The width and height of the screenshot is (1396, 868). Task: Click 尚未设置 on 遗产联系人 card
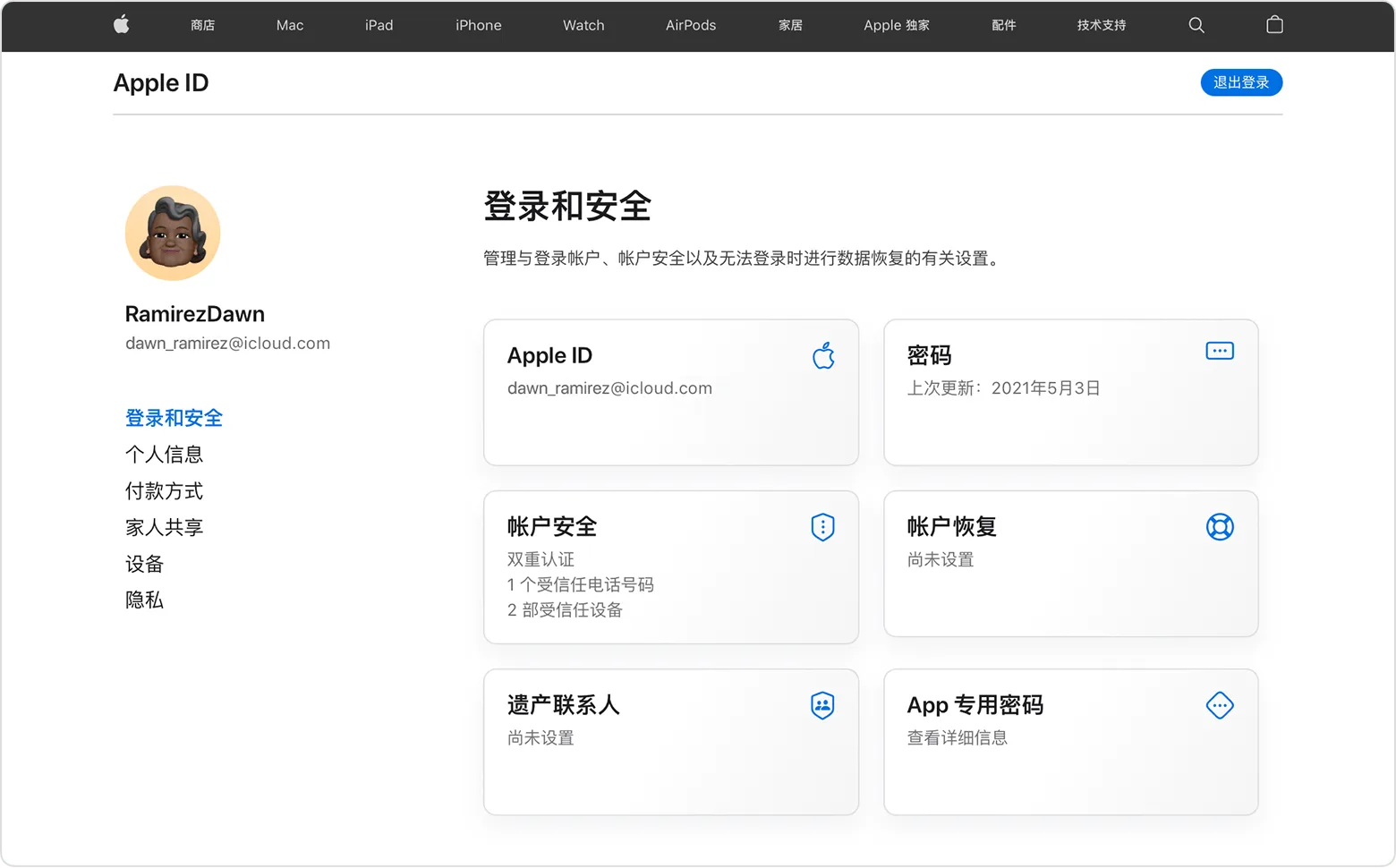click(541, 738)
